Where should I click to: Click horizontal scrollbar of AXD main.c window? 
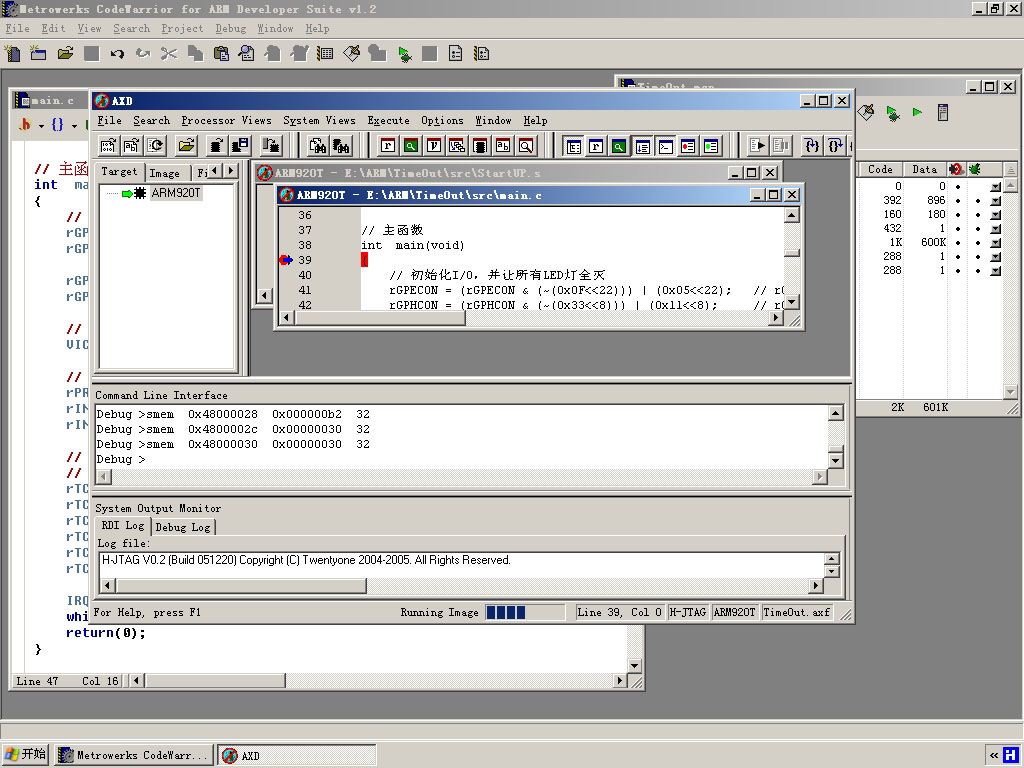pos(530,318)
